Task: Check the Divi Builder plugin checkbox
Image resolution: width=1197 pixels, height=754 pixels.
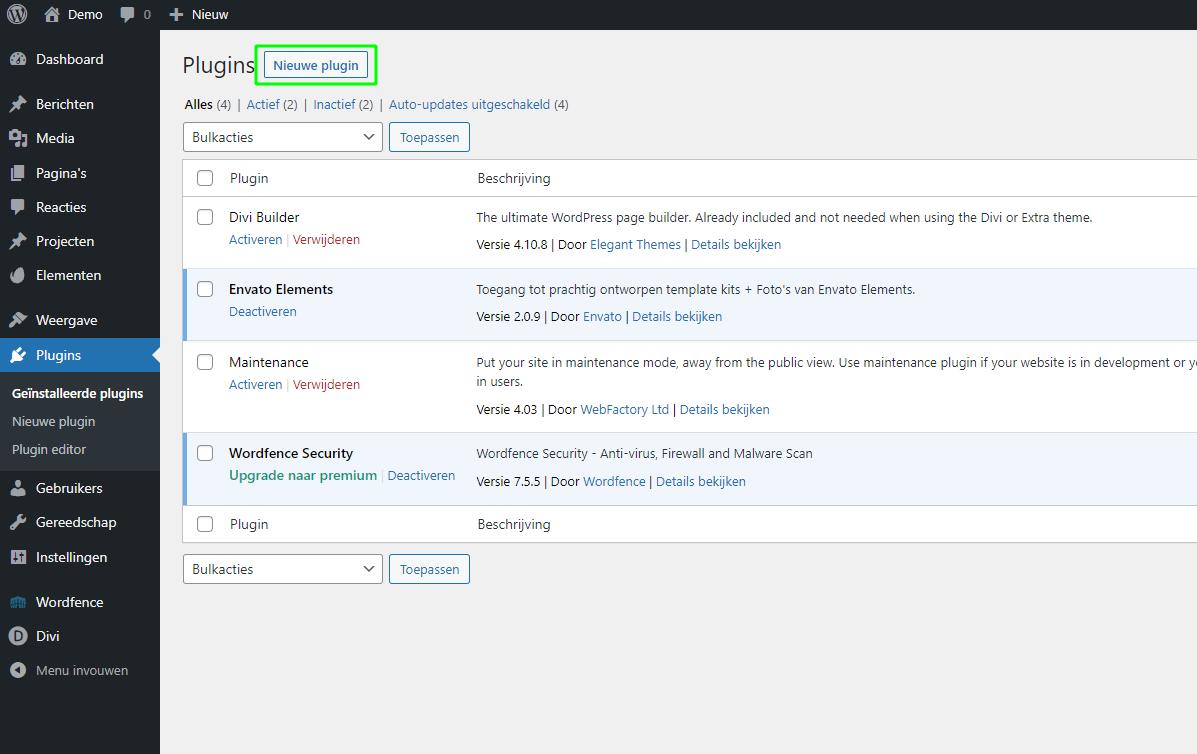Action: (x=205, y=217)
